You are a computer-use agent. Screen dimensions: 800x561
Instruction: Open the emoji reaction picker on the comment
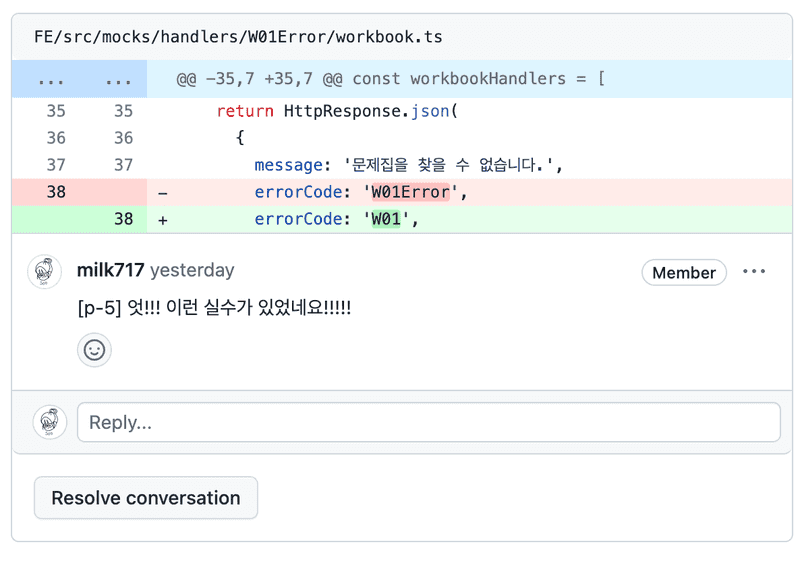(94, 350)
